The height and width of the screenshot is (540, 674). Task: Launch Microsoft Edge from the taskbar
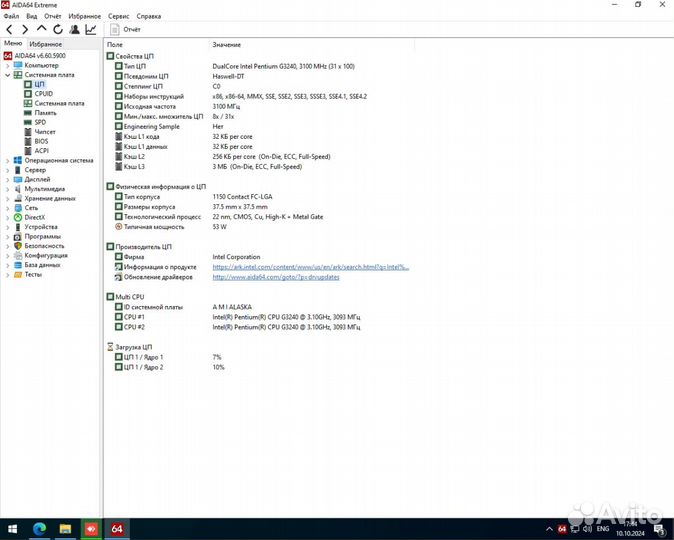tap(40, 527)
